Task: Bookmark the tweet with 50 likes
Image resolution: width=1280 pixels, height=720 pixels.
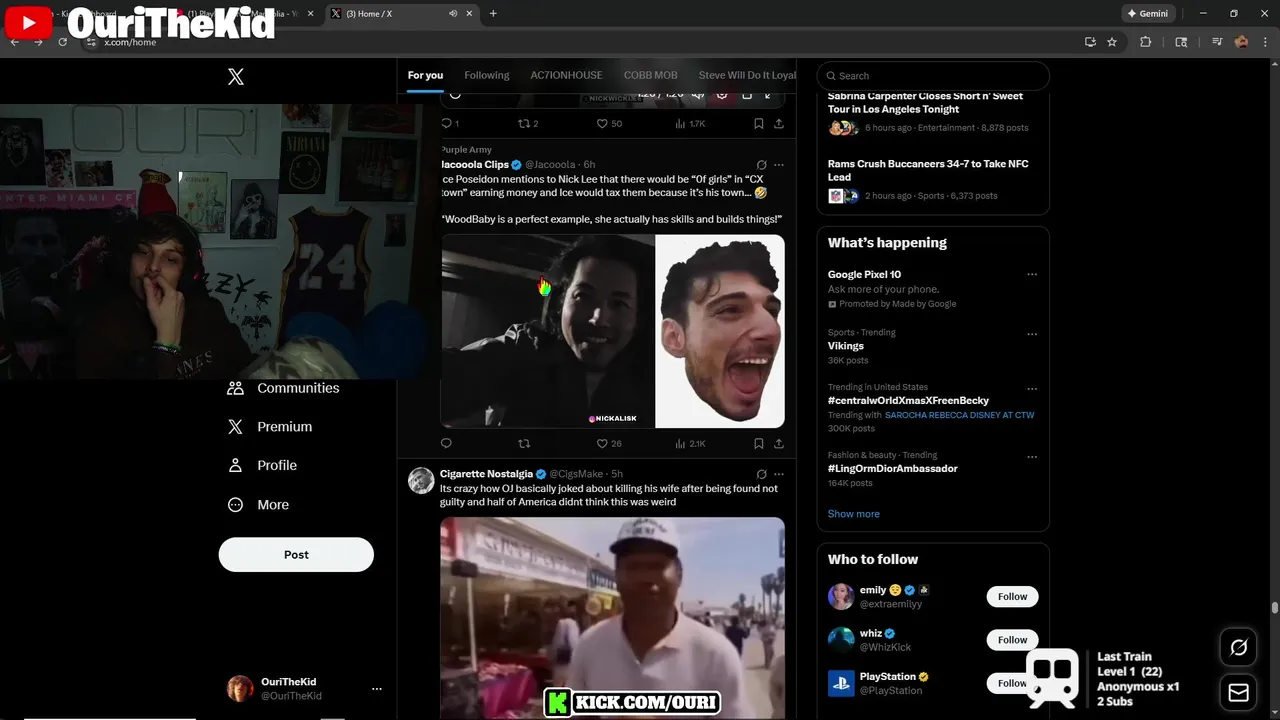Action: tap(759, 123)
